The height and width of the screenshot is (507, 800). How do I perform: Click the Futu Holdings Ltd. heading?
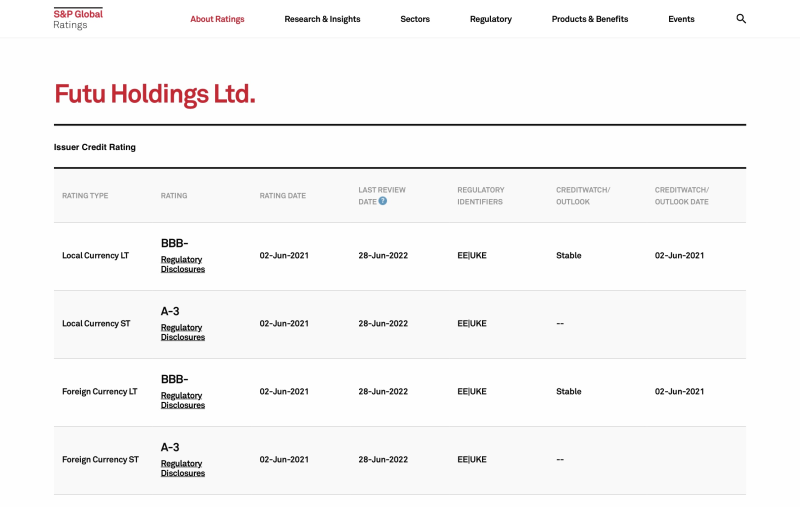pos(155,94)
